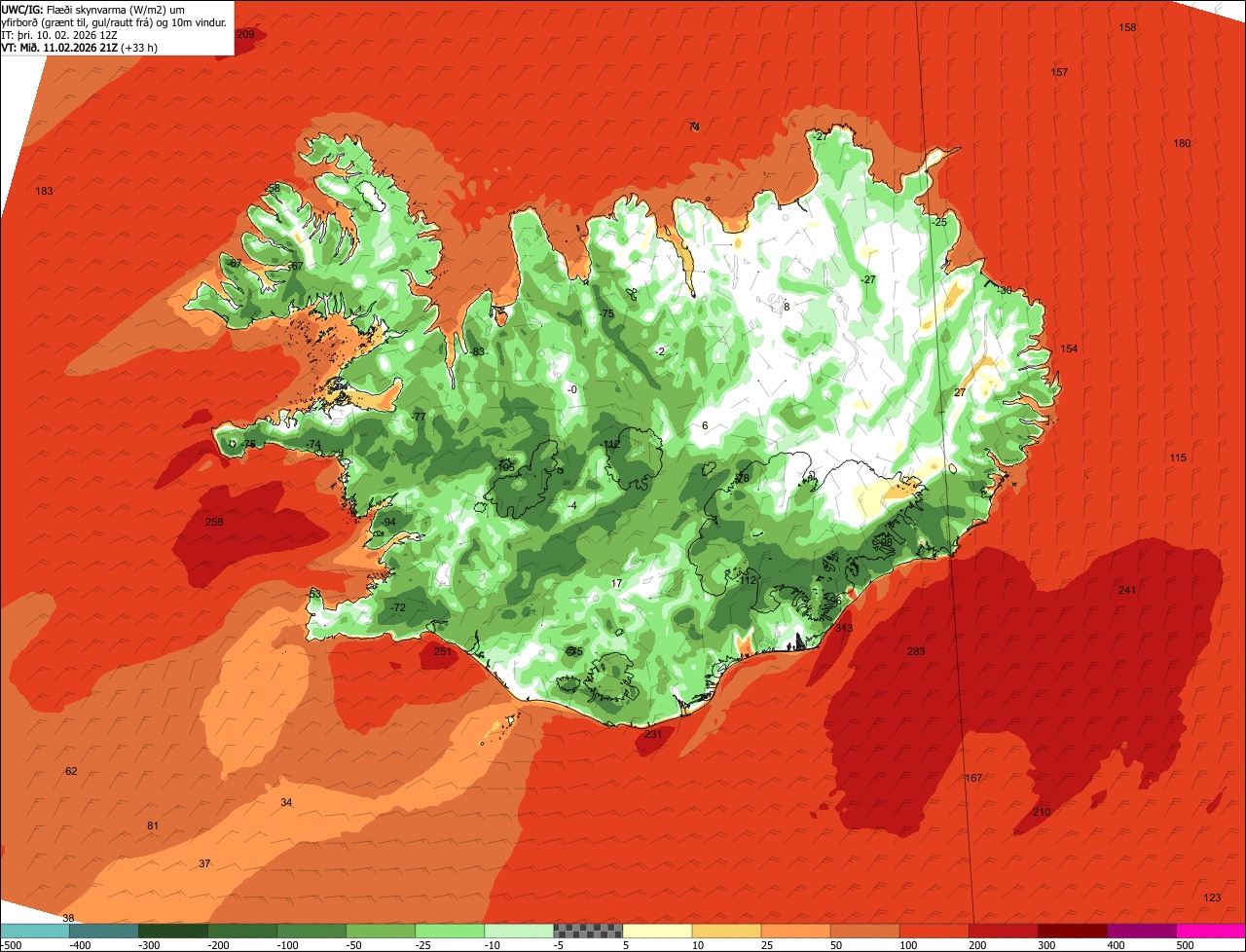Select the 123 value in the bottom-right corner
Viewport: 1246px width, 952px height.
(1212, 897)
